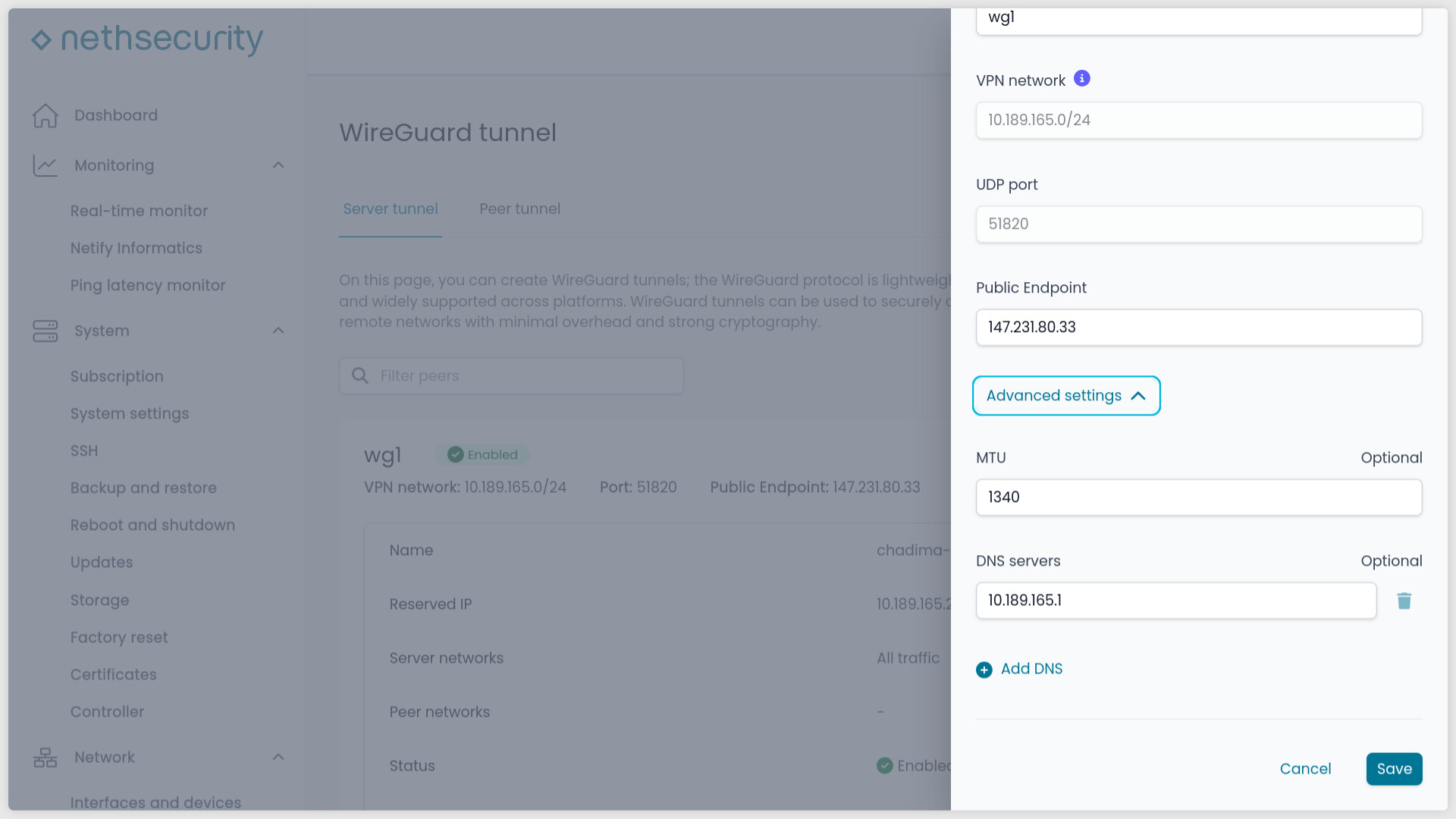Click the Dashboard home icon
Image resolution: width=1456 pixels, height=819 pixels.
pos(45,115)
